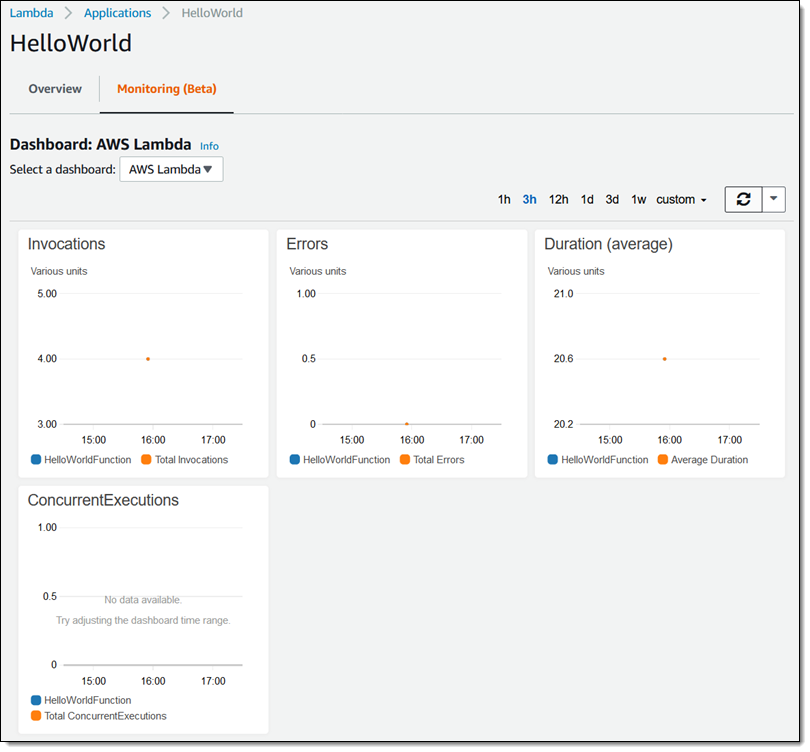Click the refresh dashboard icon button
Screen dimensions: 810x752
(x=743, y=199)
